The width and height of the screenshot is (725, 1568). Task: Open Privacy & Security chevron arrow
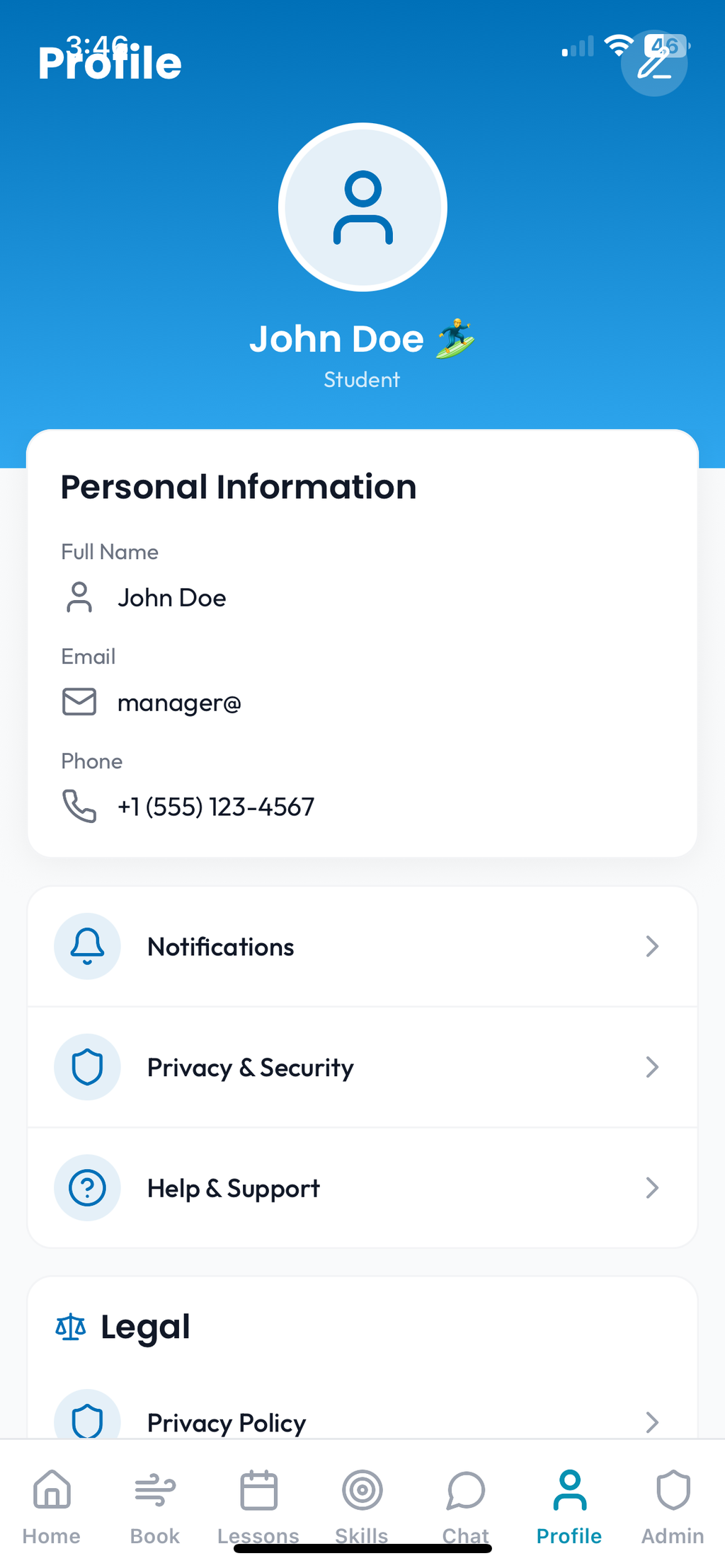pos(652,1067)
